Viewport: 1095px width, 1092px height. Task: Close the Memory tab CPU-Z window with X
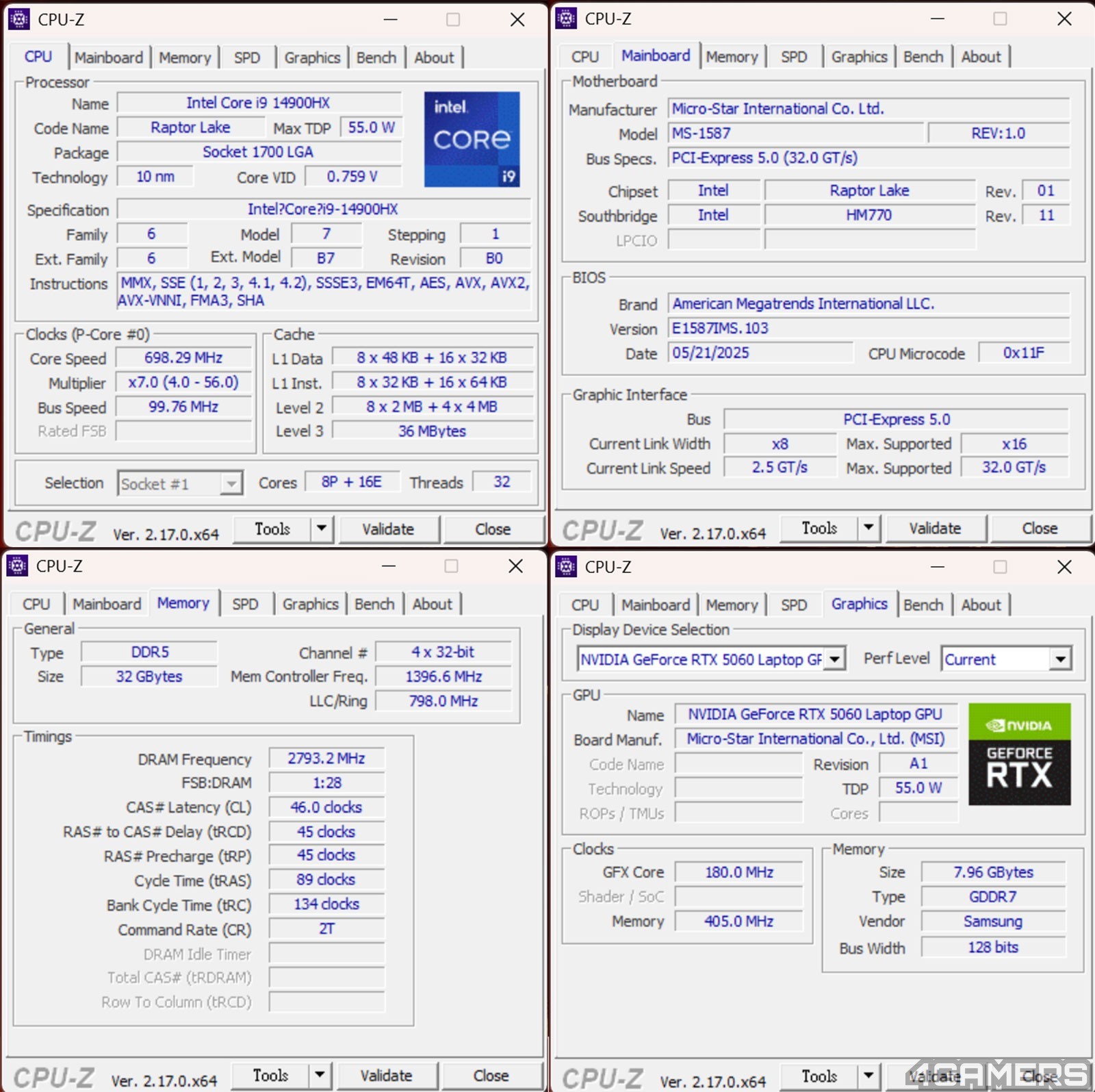click(x=515, y=566)
